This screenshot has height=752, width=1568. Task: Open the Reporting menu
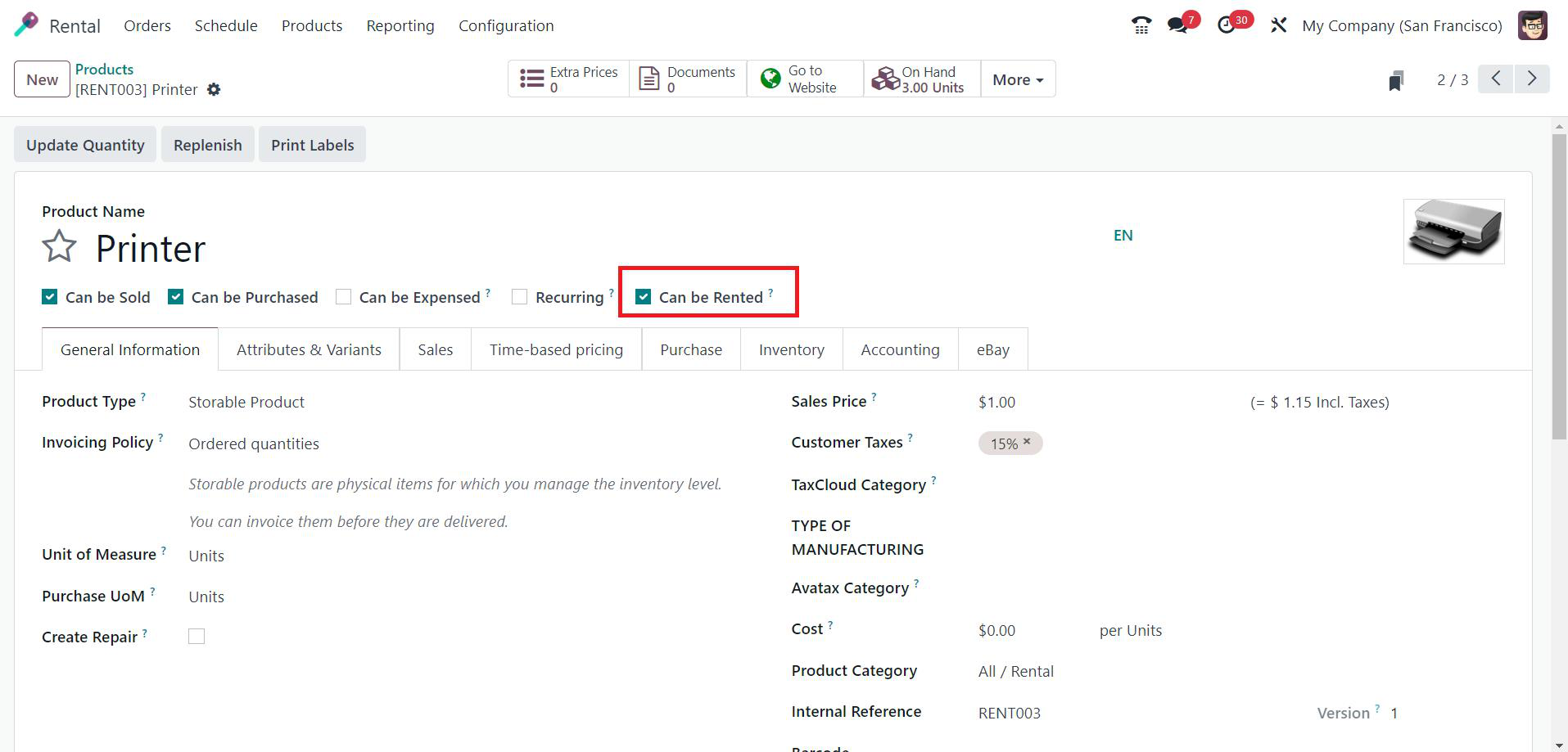pos(400,26)
